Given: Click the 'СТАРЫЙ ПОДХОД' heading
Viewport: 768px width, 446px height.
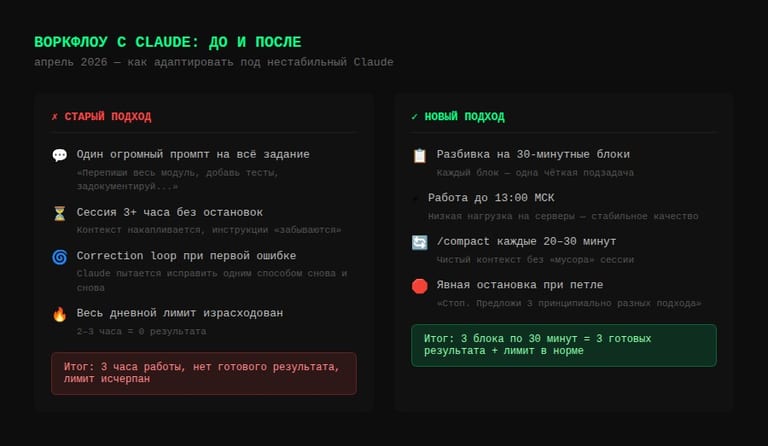Looking at the screenshot, I should (108, 117).
